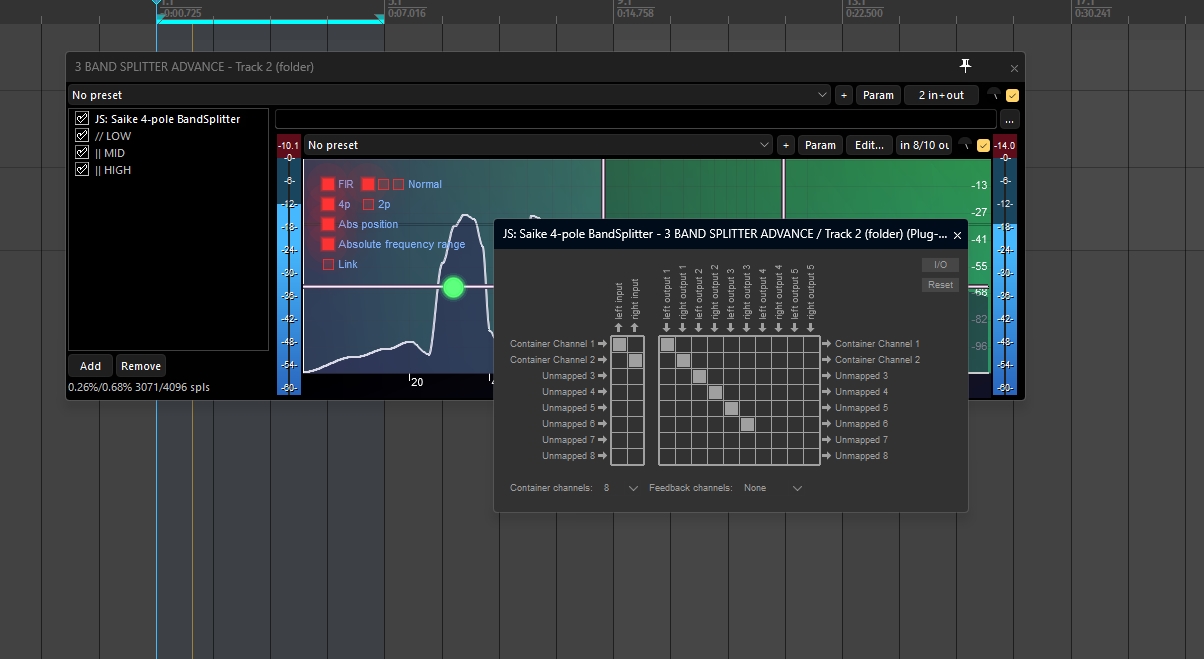This screenshot has height=659, width=1204.
Task: Toggle the container bypass checkbox near 2 in+out
Action: point(1012,96)
